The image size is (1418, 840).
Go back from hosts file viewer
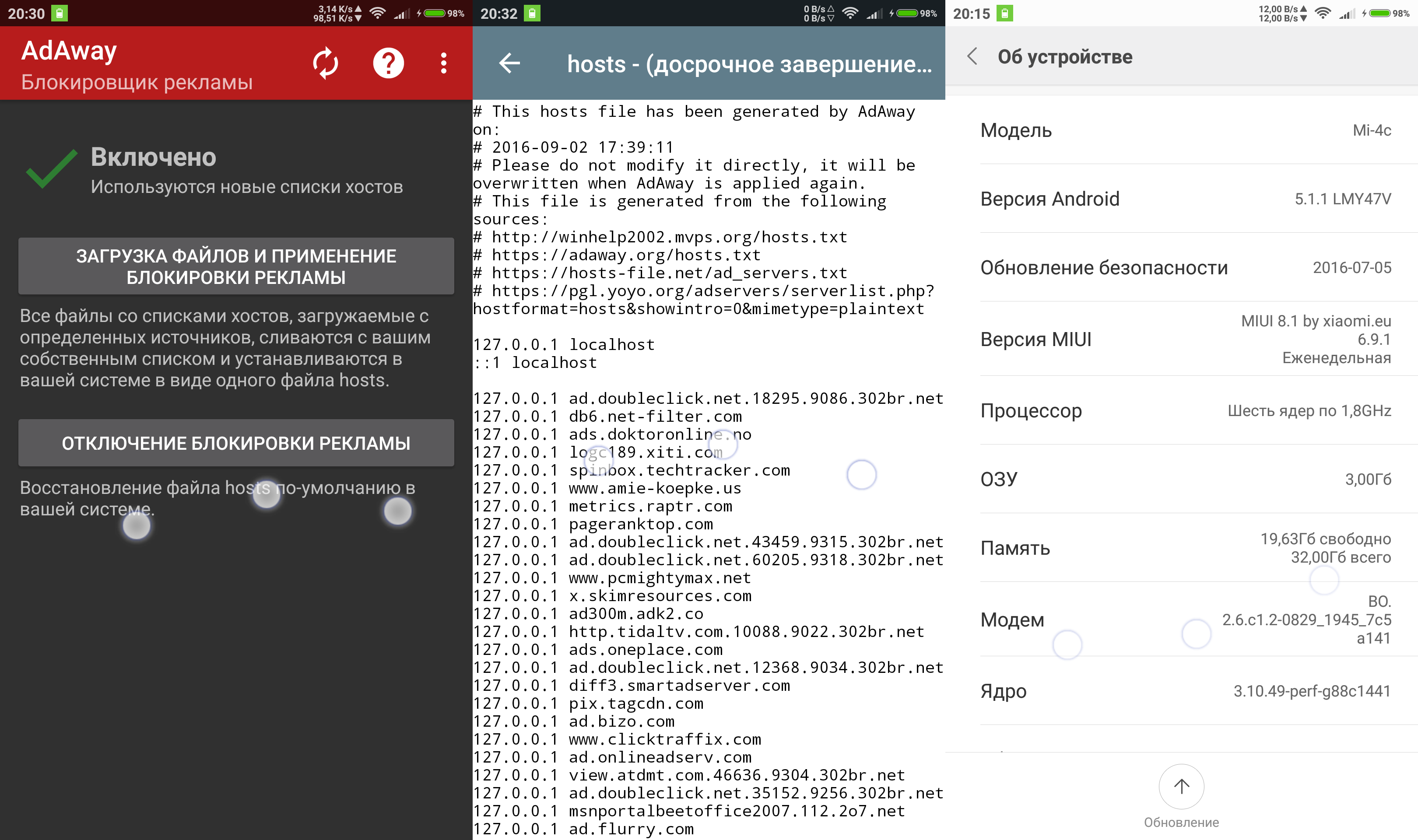509,63
